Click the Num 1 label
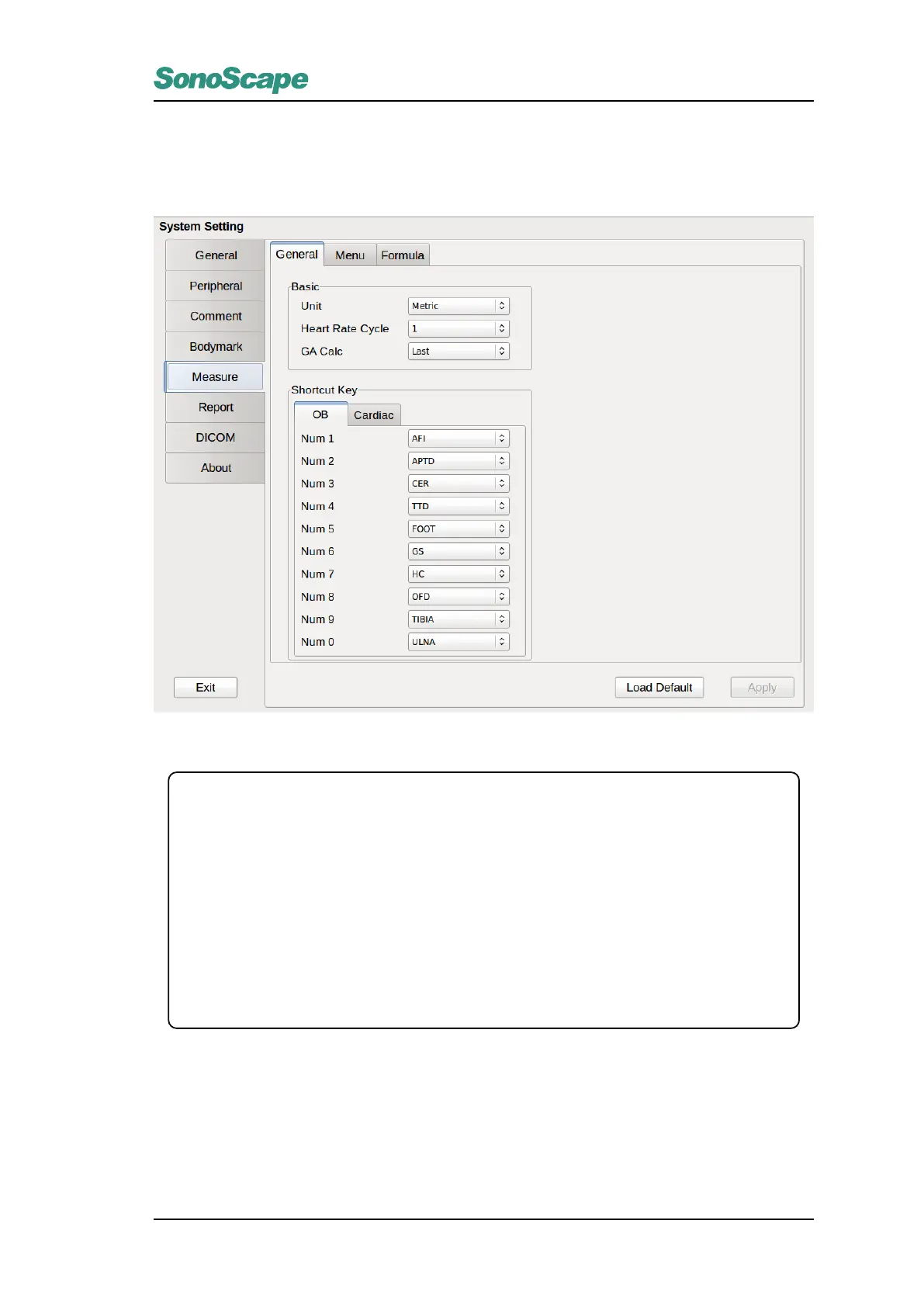Screen dimensions: 924x1307 pyautogui.click(x=317, y=439)
